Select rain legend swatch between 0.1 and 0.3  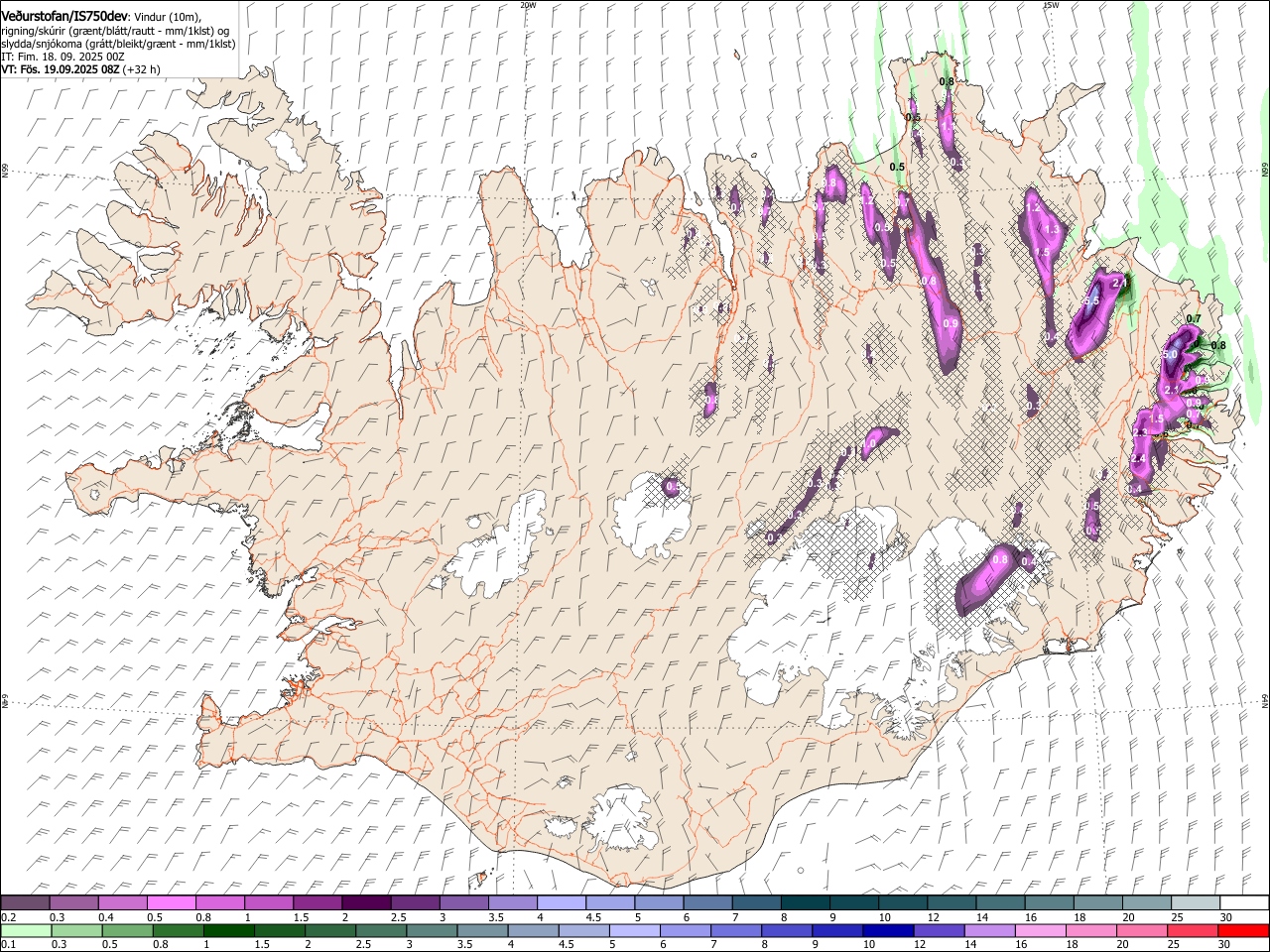[25, 931]
